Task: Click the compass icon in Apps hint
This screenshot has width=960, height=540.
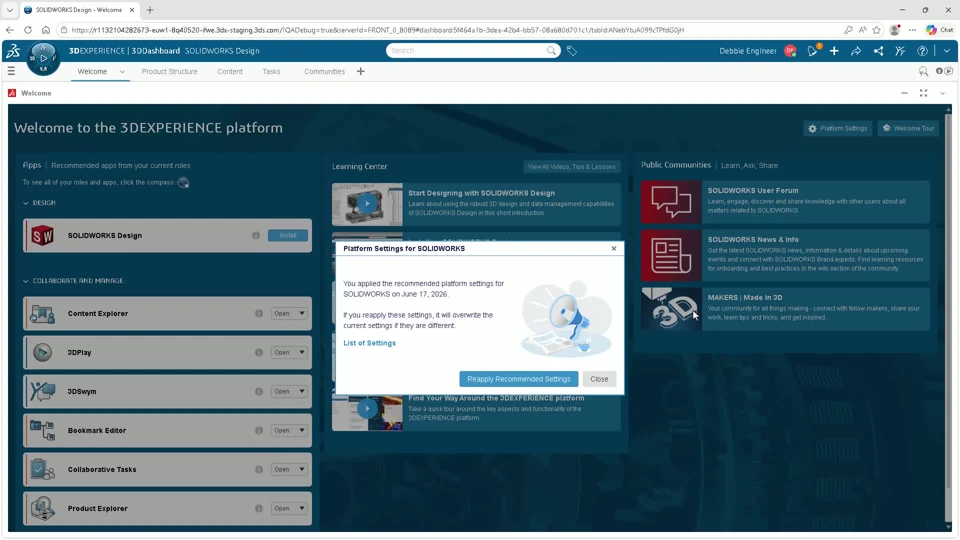Action: [183, 182]
